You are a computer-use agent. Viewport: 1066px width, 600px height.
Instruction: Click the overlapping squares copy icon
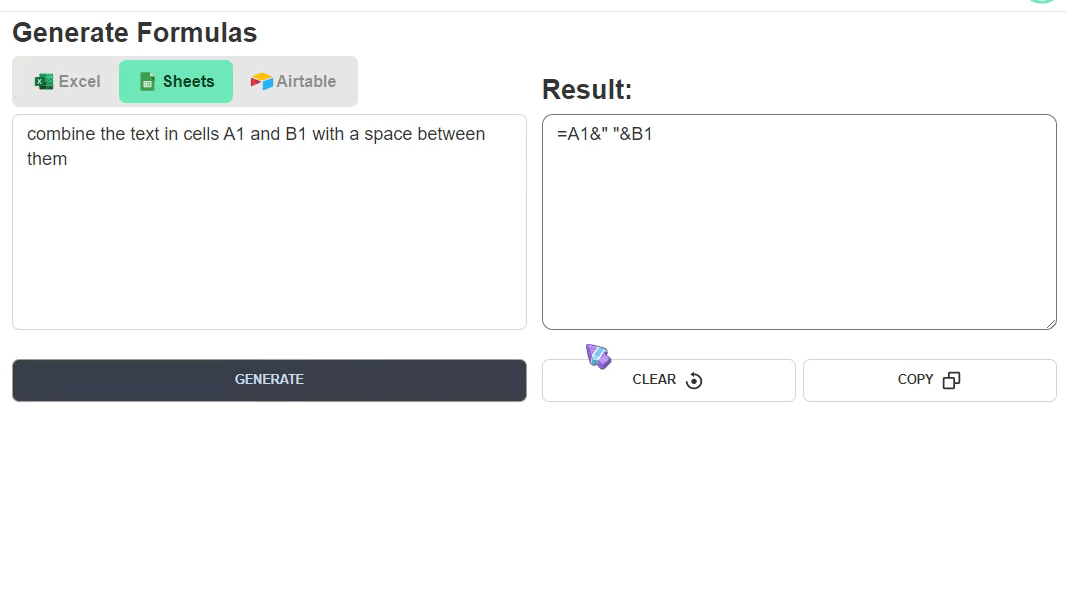pos(952,381)
